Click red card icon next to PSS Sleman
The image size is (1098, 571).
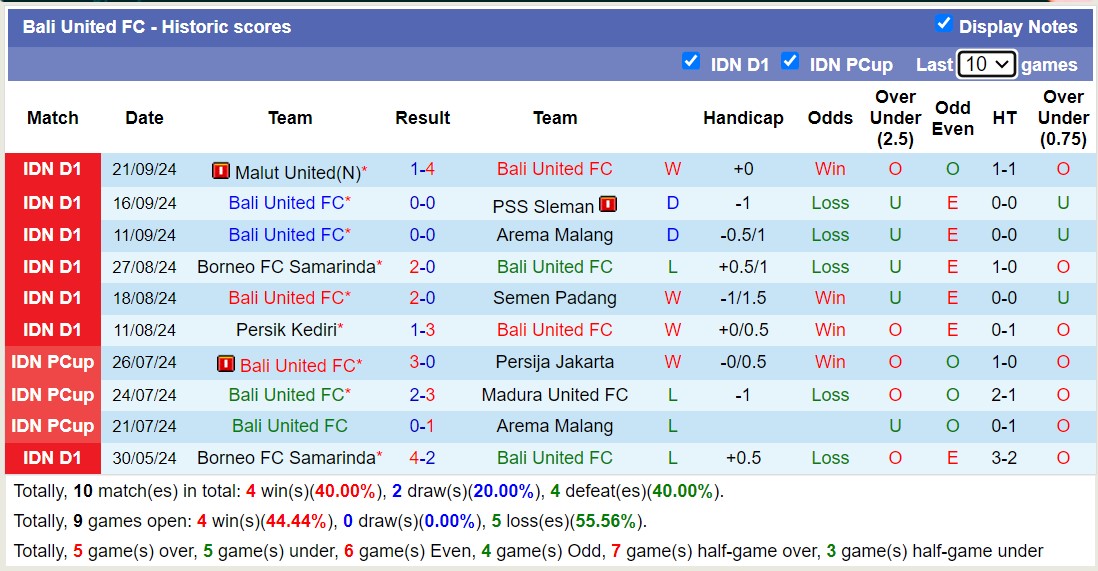click(x=608, y=205)
